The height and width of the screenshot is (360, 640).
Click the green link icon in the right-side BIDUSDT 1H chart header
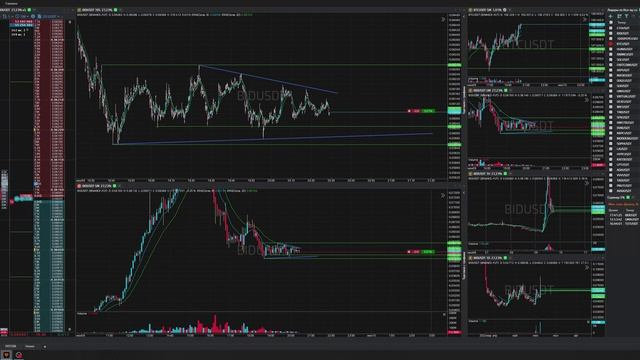click(x=505, y=173)
